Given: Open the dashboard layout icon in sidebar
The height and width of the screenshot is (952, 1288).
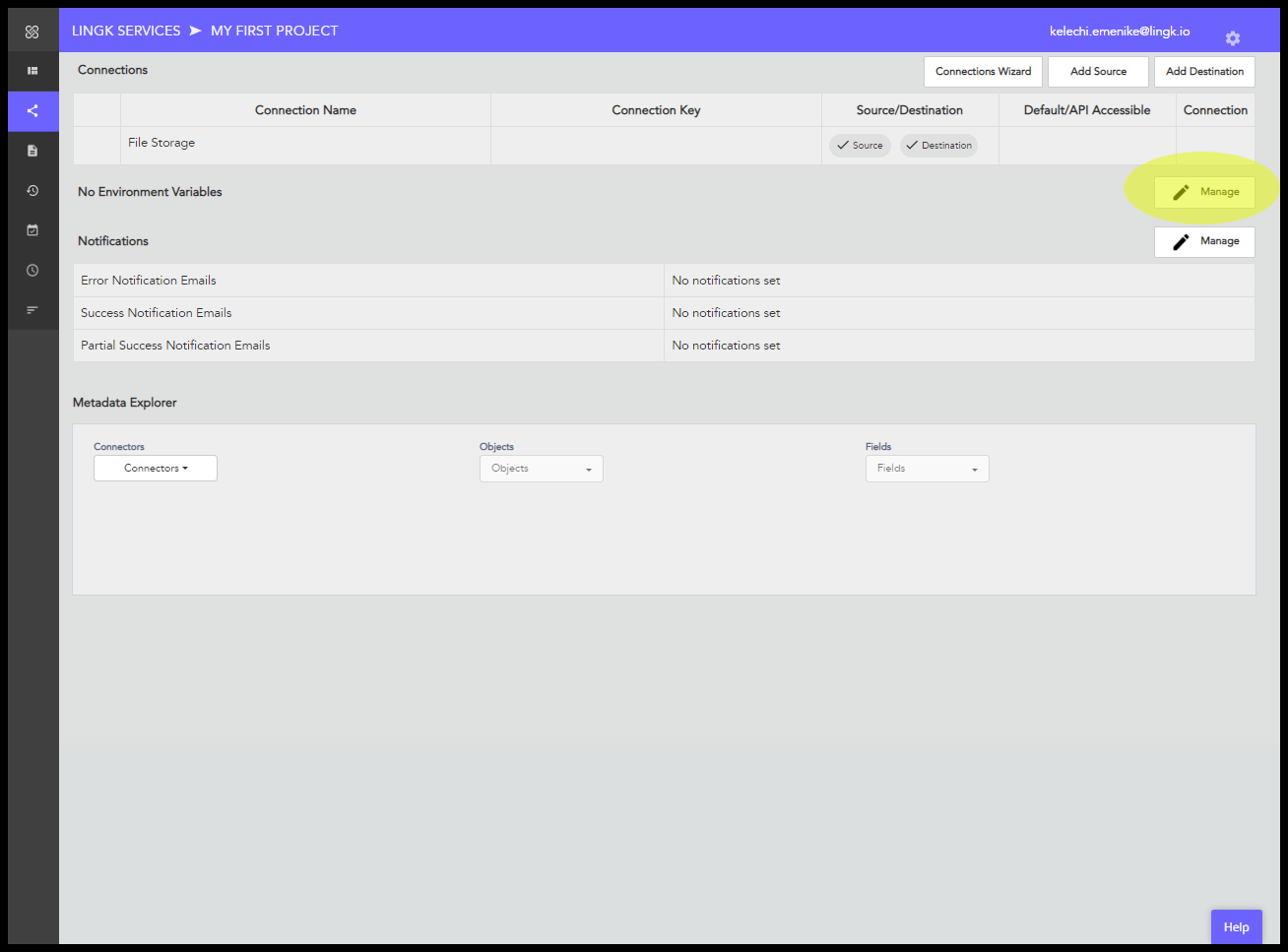Looking at the screenshot, I should coord(32,71).
